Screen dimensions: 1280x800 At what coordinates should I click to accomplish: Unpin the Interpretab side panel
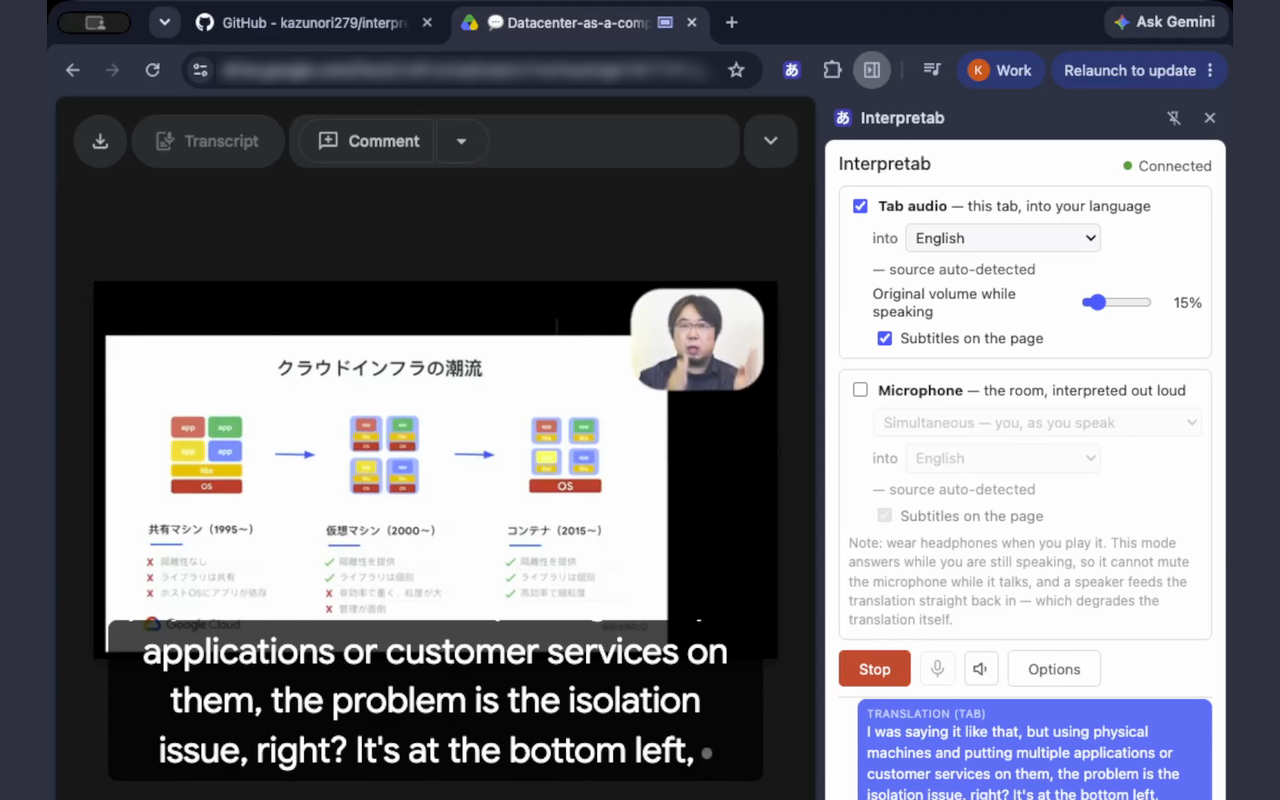tap(1174, 118)
